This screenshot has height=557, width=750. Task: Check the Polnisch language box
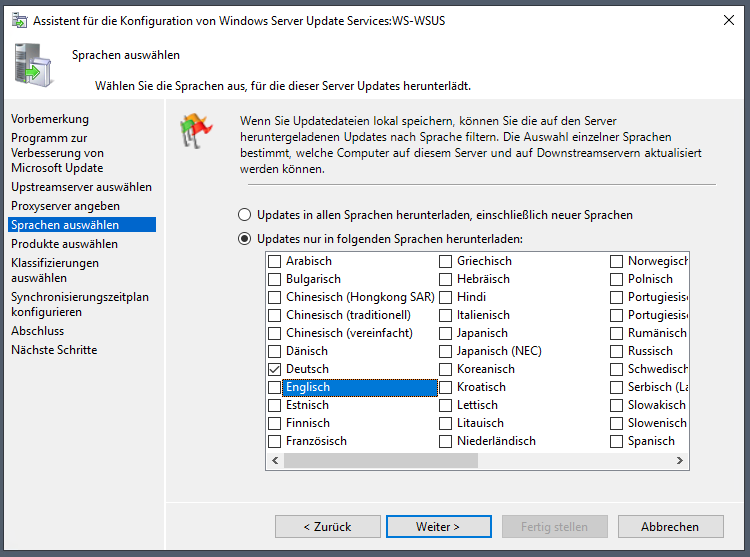point(617,279)
